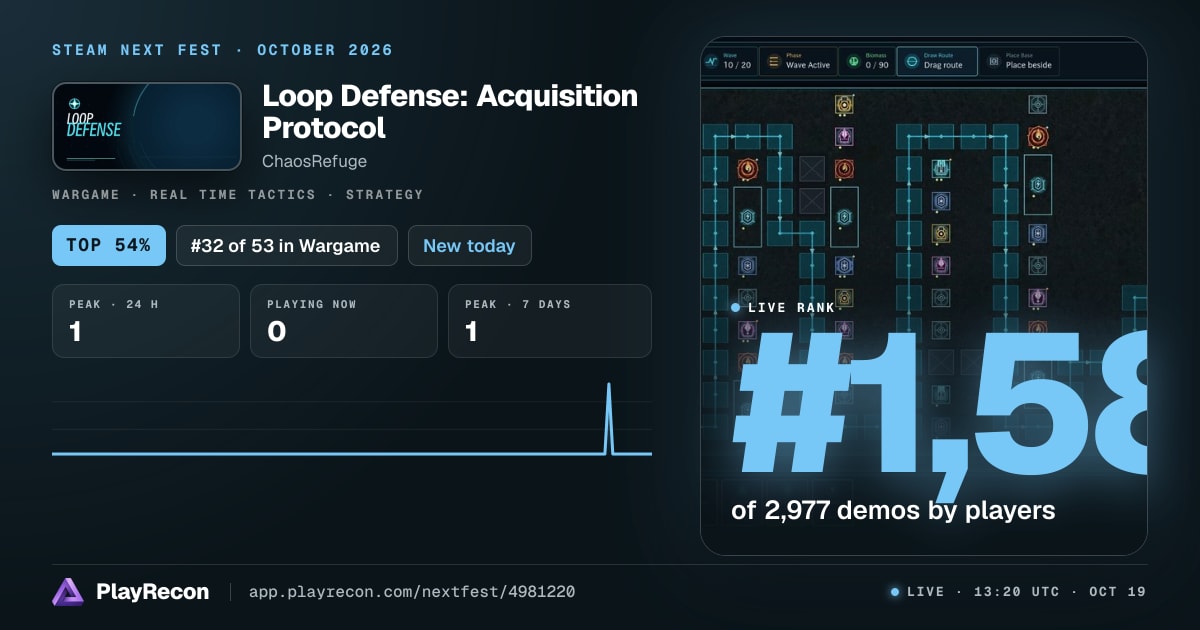Click the PEAK · 7 DAYS stat card

[x=550, y=321]
